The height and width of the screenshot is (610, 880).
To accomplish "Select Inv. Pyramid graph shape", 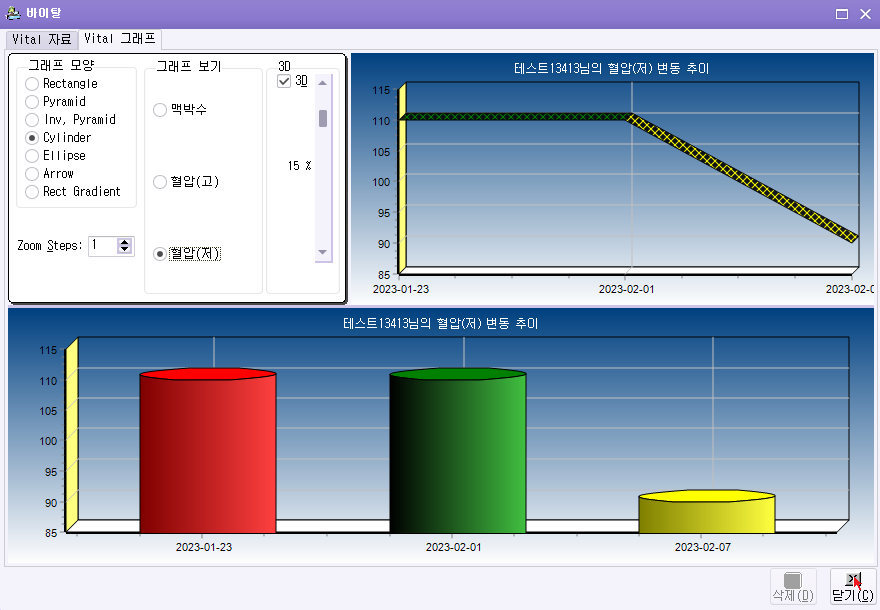I will [71, 120].
